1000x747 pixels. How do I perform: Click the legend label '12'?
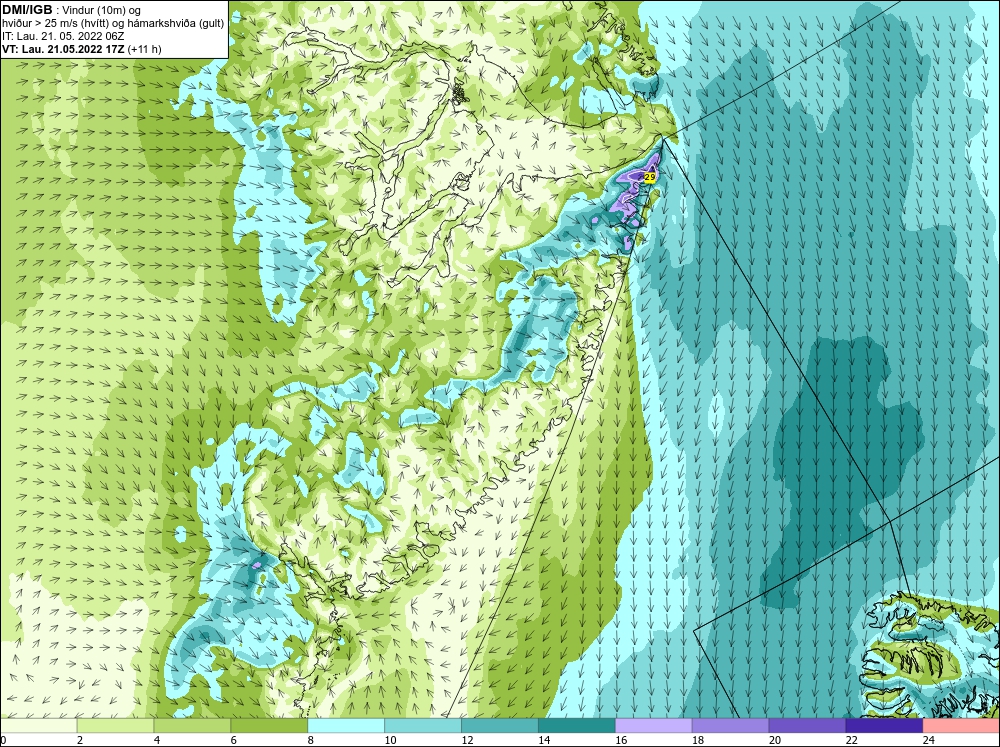pos(467,740)
